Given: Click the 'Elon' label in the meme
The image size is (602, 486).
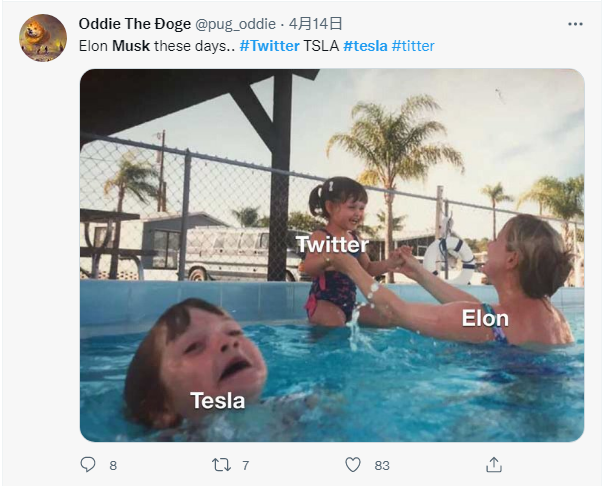Looking at the screenshot, I should click(484, 319).
